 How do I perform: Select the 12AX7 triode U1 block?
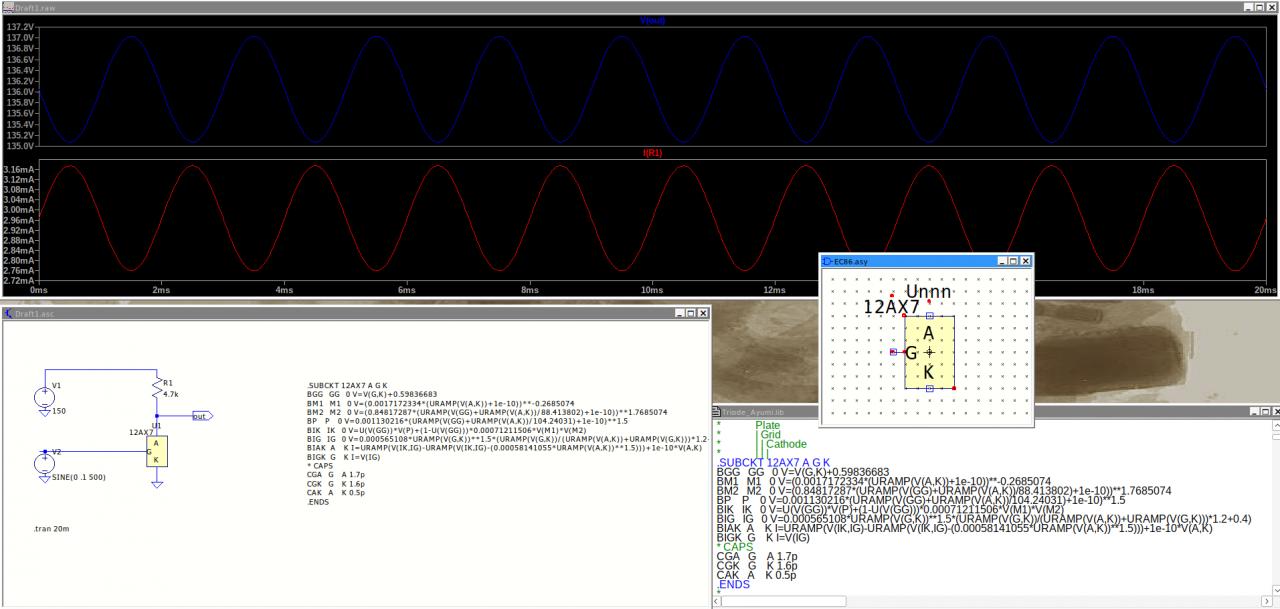tap(156, 452)
